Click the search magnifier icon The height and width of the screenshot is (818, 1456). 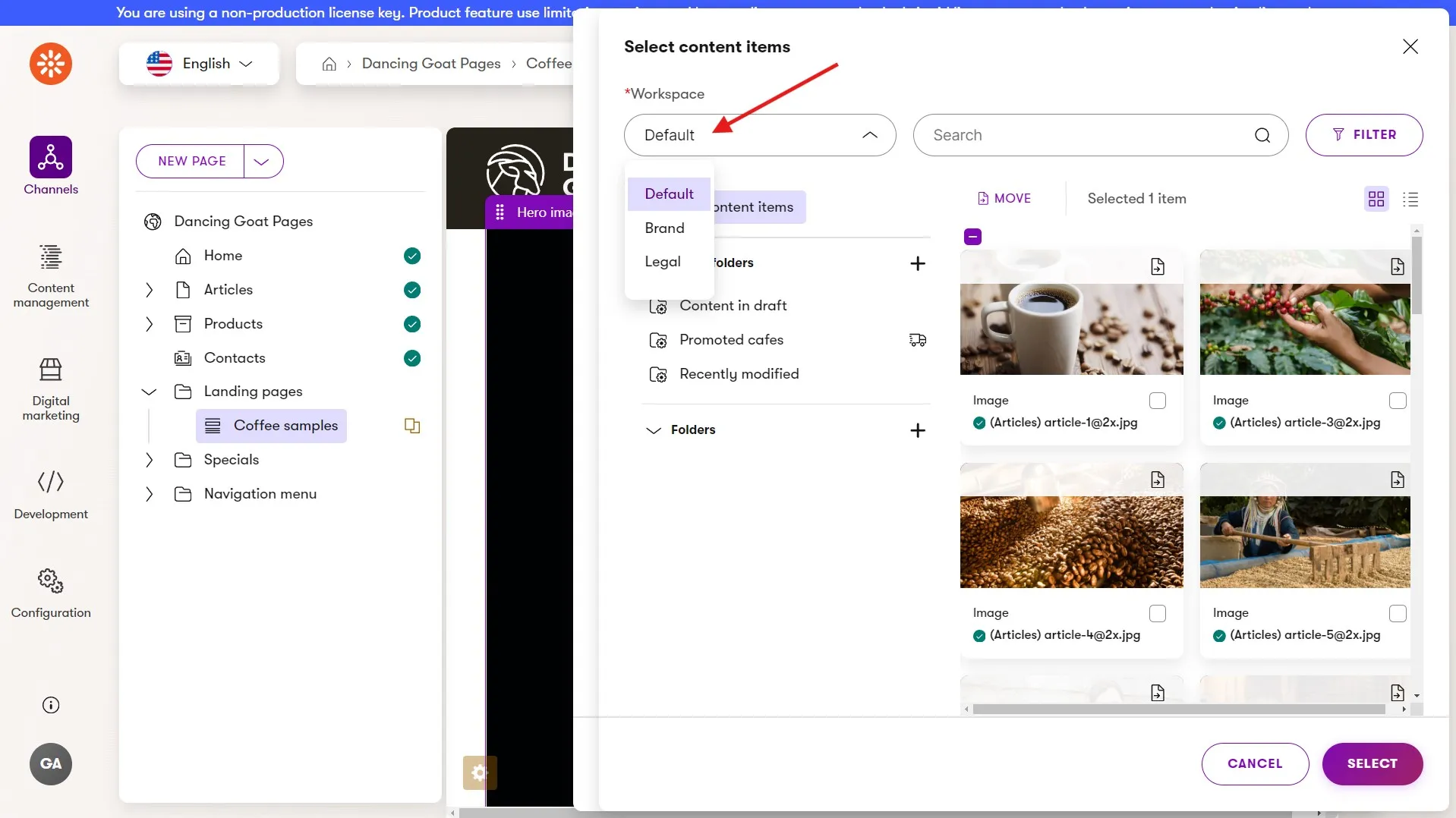tap(1262, 135)
